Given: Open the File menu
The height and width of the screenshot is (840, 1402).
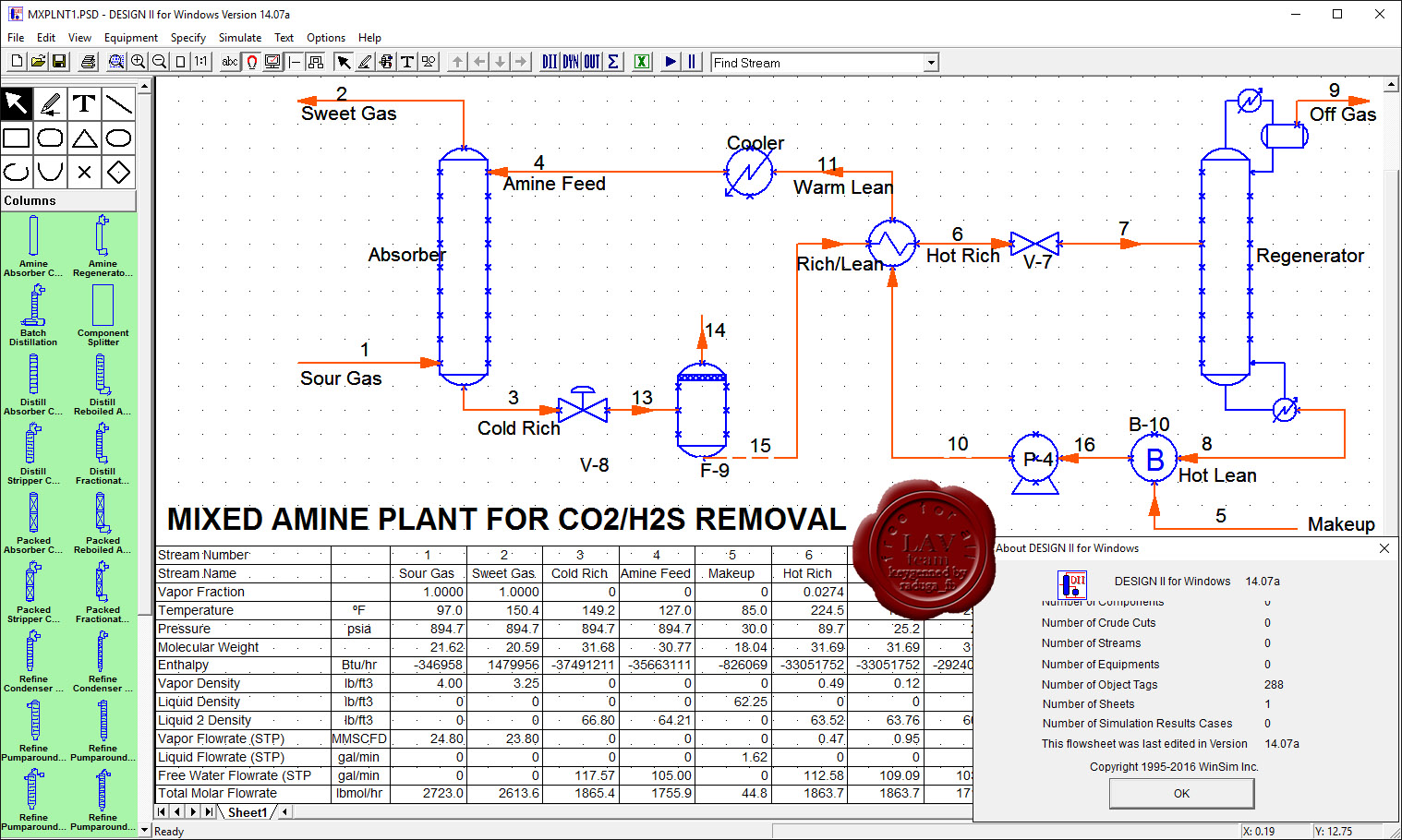Looking at the screenshot, I should pyautogui.click(x=16, y=38).
